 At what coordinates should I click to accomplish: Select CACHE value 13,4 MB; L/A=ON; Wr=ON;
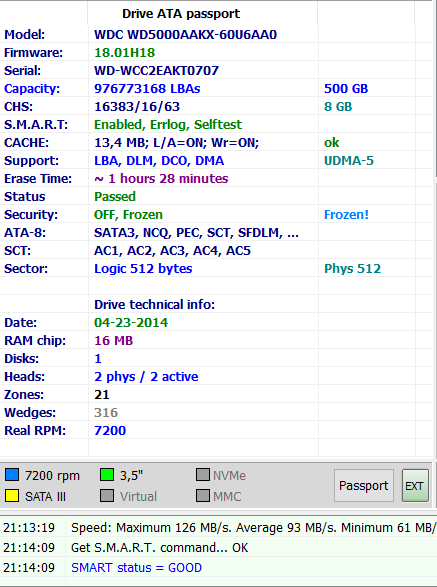click(x=176, y=143)
